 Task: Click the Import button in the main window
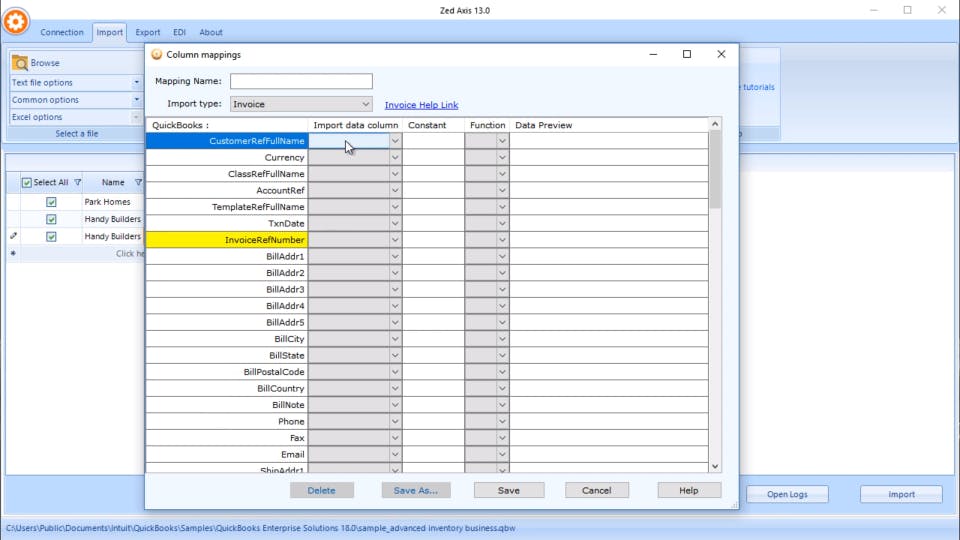point(901,494)
